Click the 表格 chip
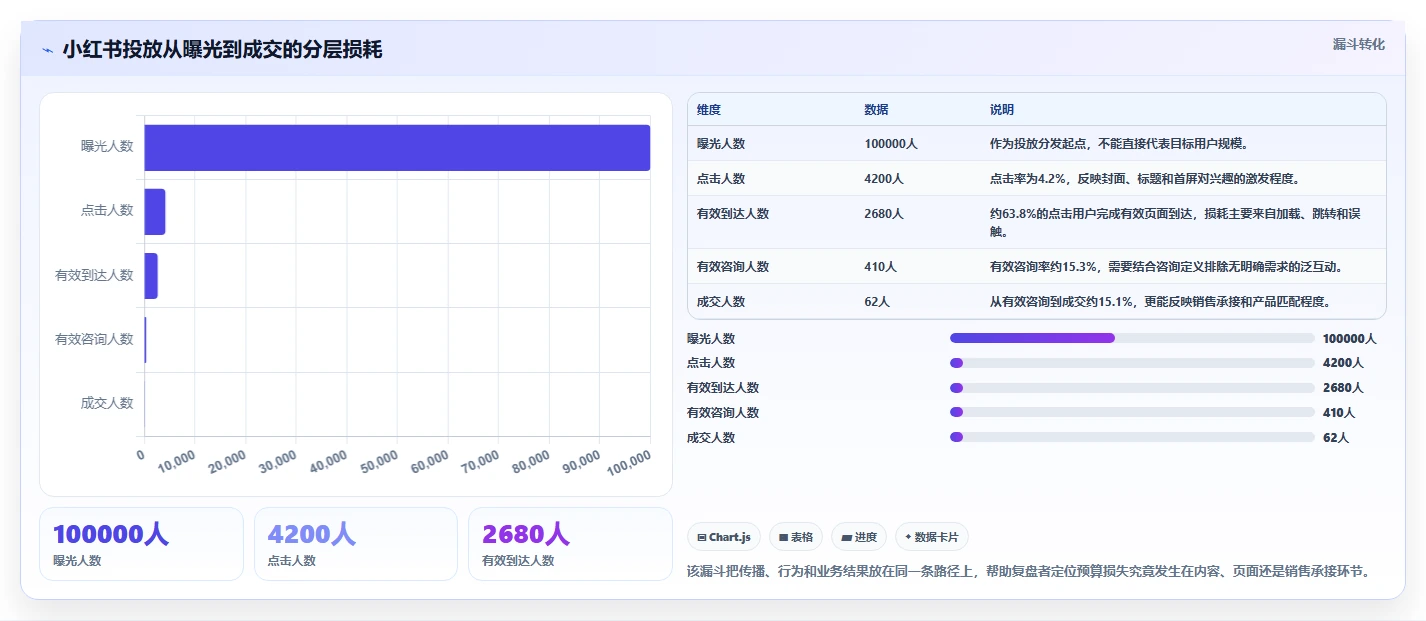Viewport: 1426px width, 621px height. click(x=796, y=537)
